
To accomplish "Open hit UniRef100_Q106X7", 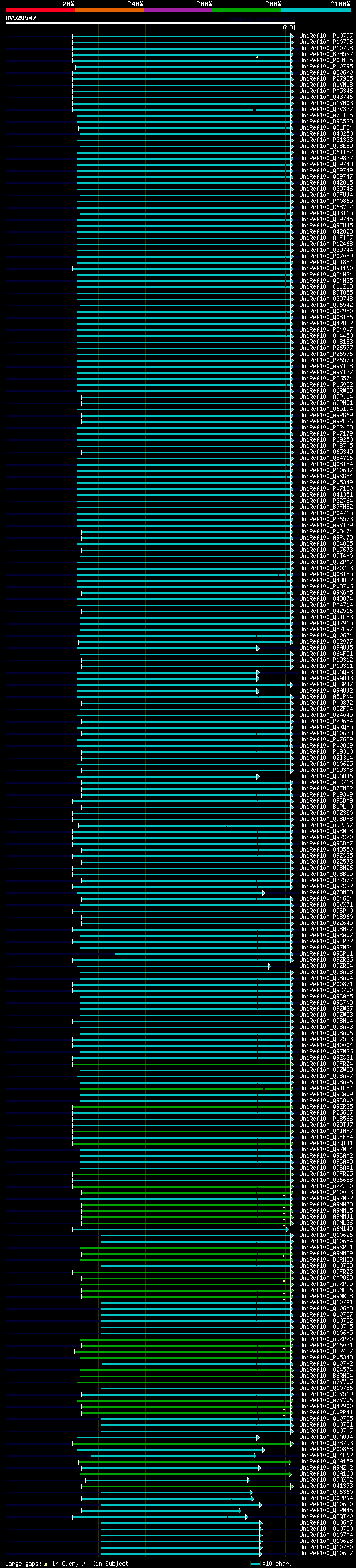I will pyautogui.click(x=326, y=1554).
